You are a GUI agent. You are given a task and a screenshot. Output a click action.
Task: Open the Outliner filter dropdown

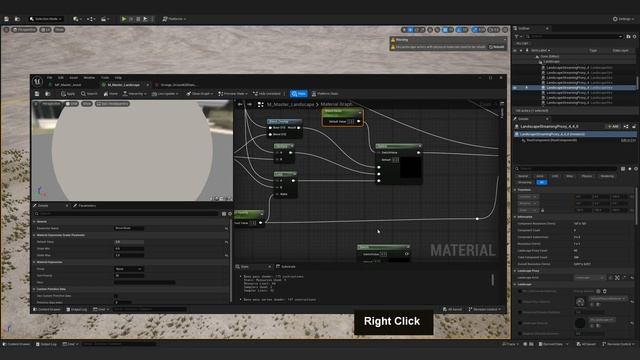[518, 36]
